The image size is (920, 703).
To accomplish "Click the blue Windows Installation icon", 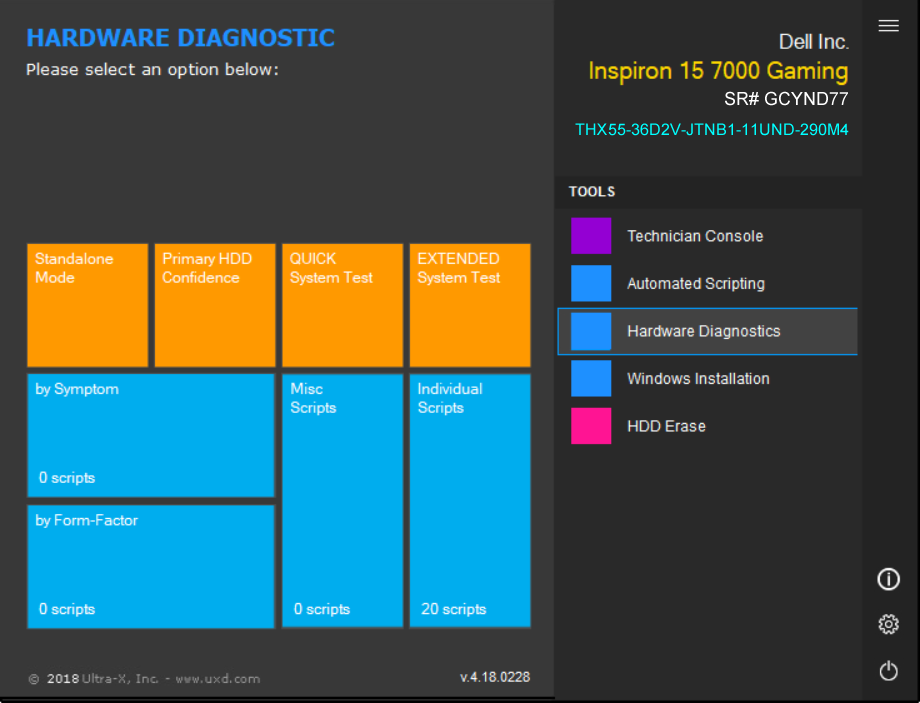I will pos(591,378).
